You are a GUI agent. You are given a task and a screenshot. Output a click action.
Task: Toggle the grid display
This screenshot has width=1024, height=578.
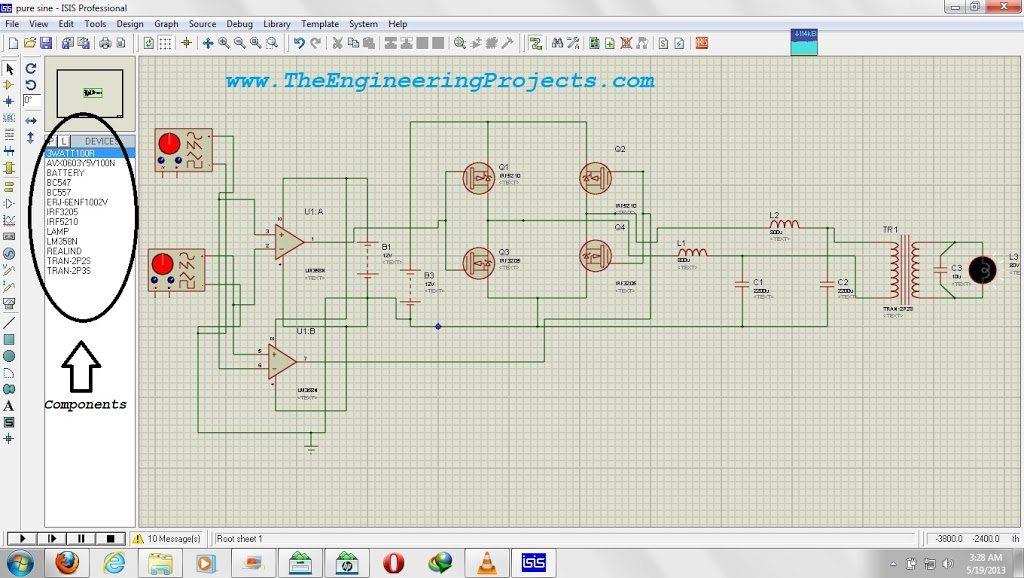pyautogui.click(x=167, y=43)
